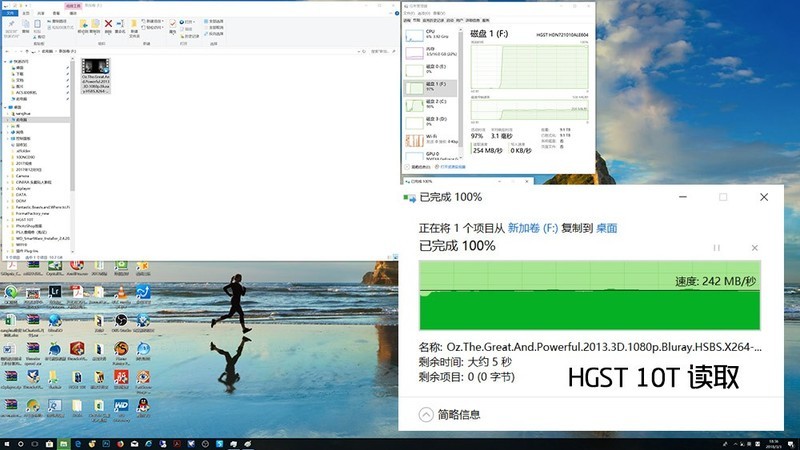Viewport: 800px width, 450px height.
Task: Click the Explorer navigation pane scrollbar
Action: coord(72,125)
